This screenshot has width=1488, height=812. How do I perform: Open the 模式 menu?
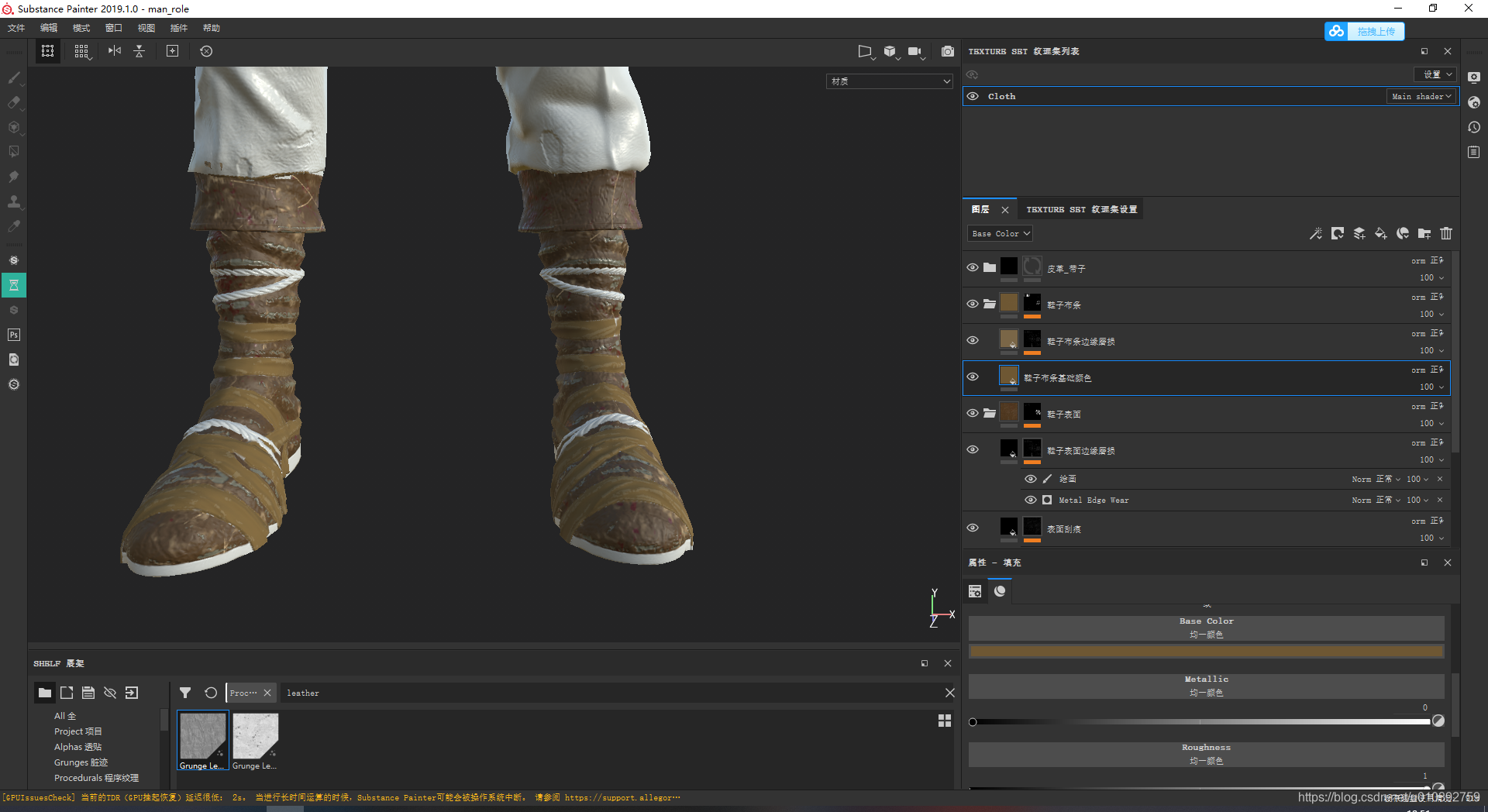(81, 28)
